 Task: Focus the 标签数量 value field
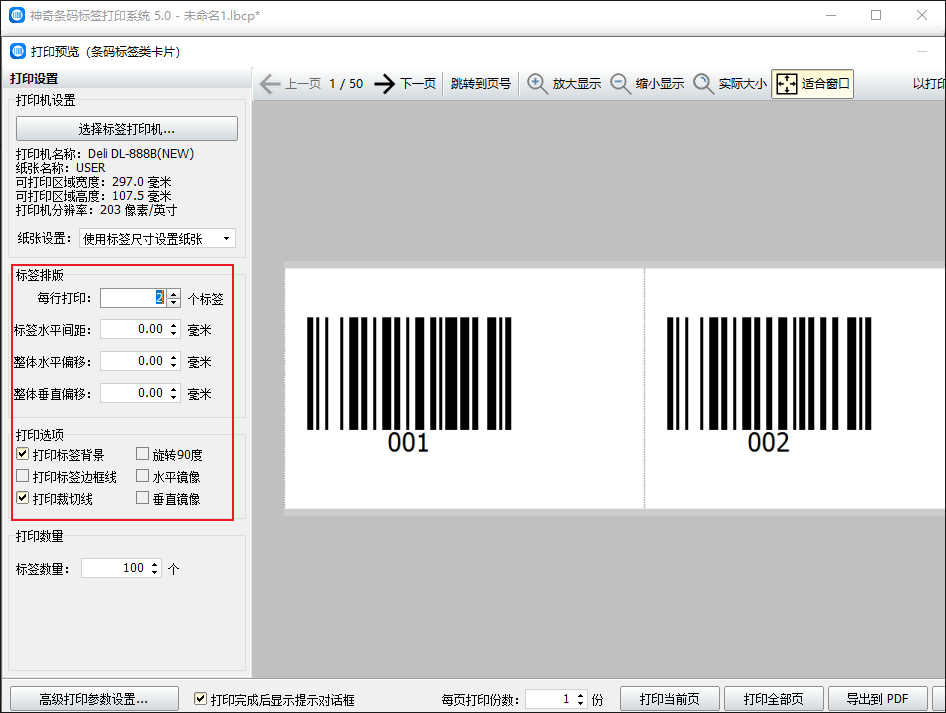[115, 568]
